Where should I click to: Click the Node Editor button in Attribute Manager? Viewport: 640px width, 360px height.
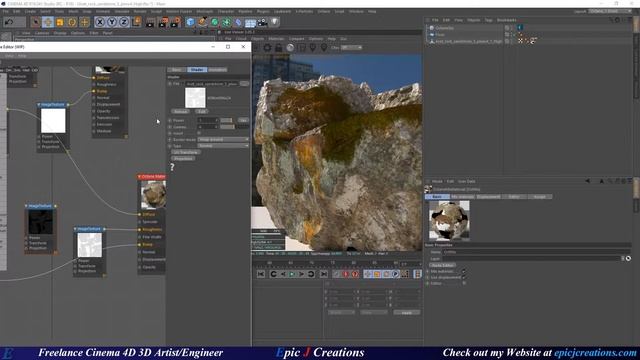coord(442,265)
